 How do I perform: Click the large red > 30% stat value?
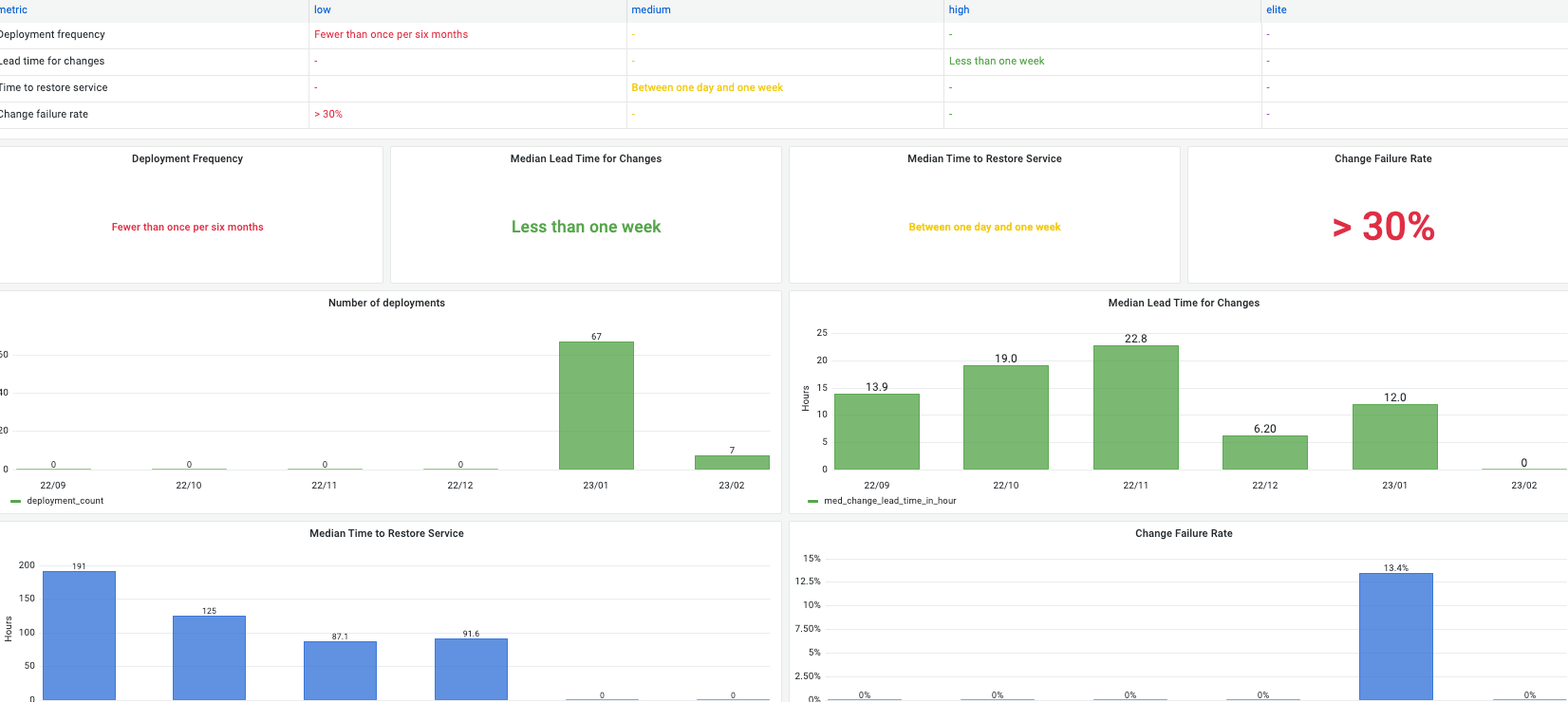[x=1383, y=227]
